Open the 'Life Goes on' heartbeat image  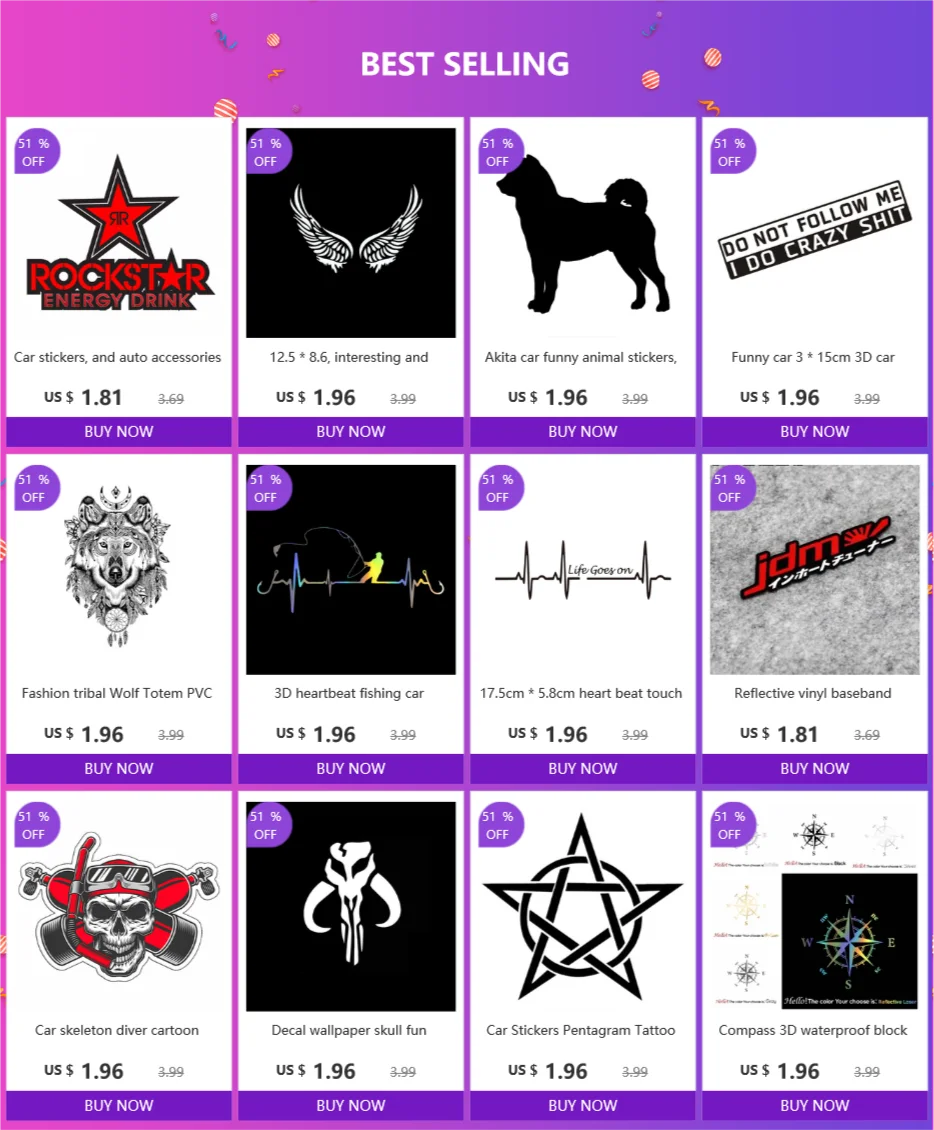(583, 569)
